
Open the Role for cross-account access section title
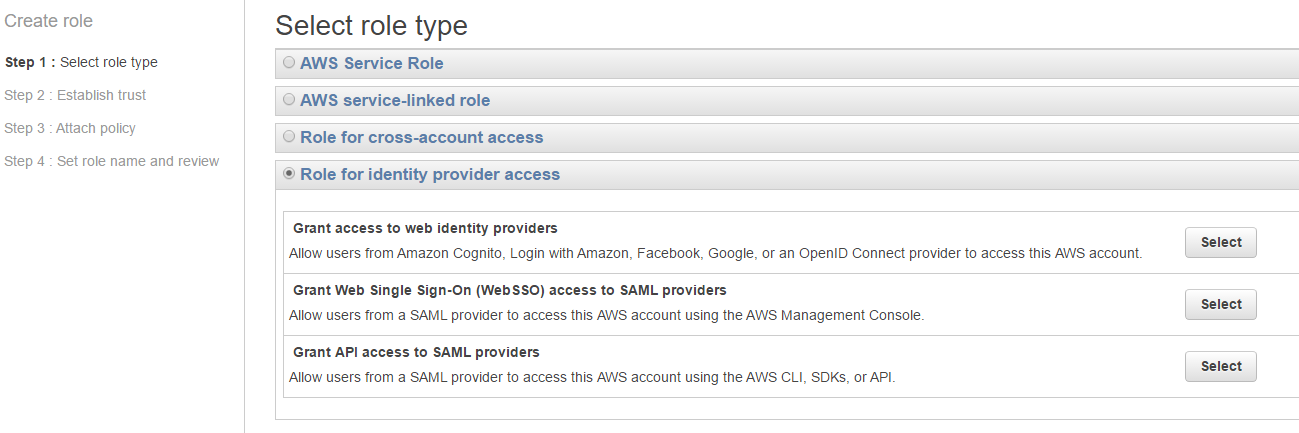pos(421,138)
